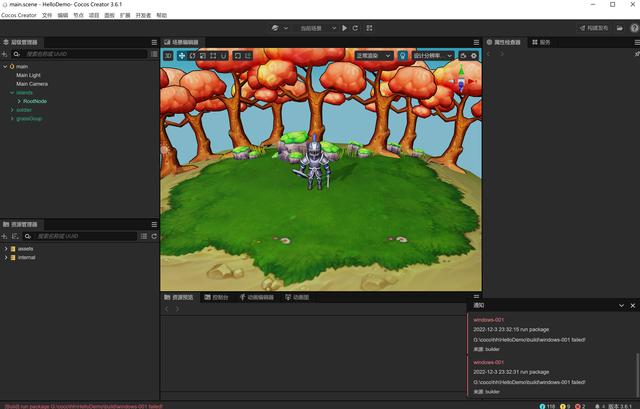
Task: Click the preview device list icon
Action: point(369,28)
